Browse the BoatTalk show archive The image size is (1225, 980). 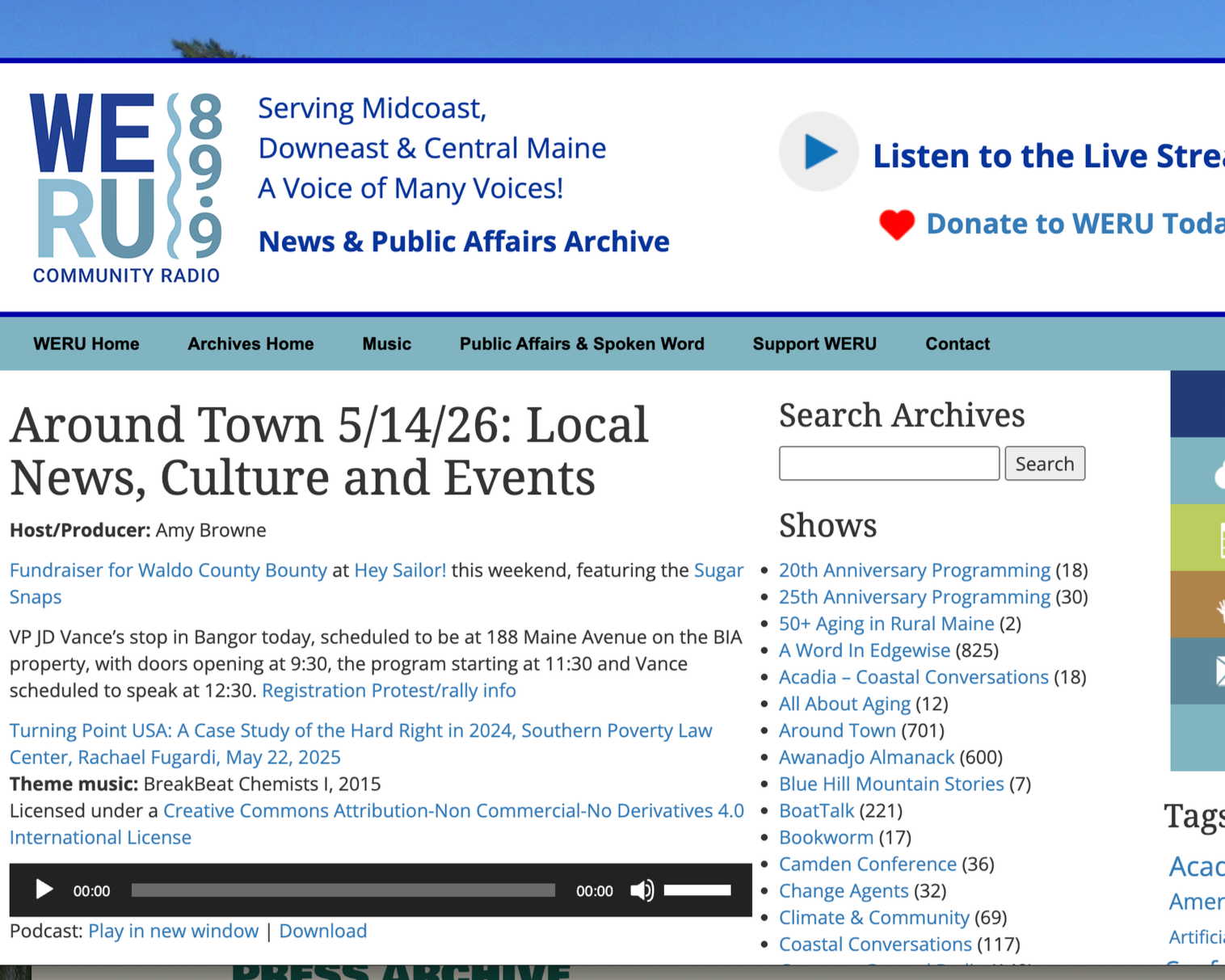[816, 810]
